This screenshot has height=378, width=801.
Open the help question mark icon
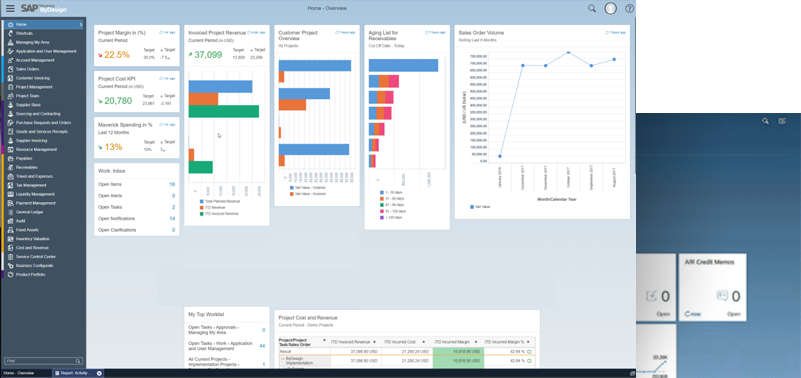pos(629,8)
